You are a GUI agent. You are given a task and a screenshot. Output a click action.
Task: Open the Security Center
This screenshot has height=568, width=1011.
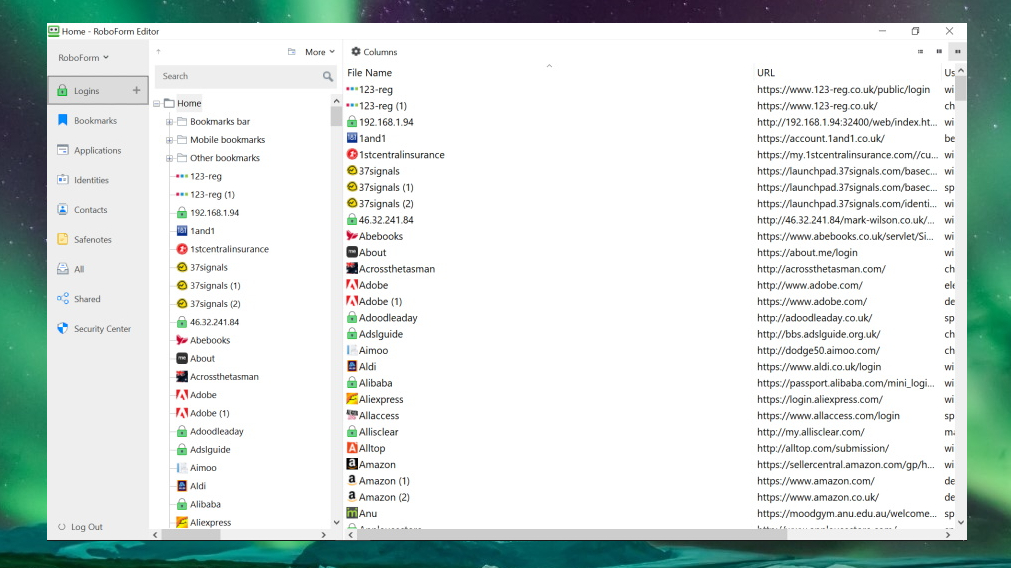pyautogui.click(x=102, y=328)
